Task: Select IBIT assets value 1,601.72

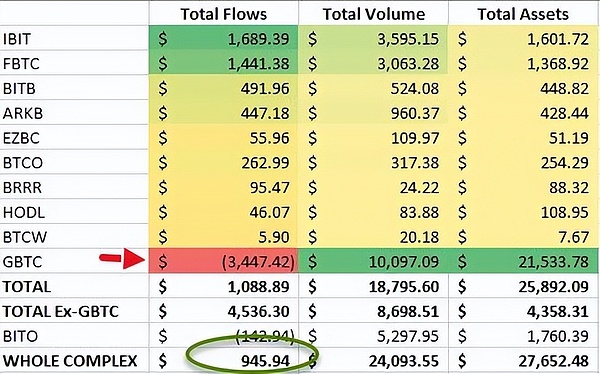Action: point(558,39)
